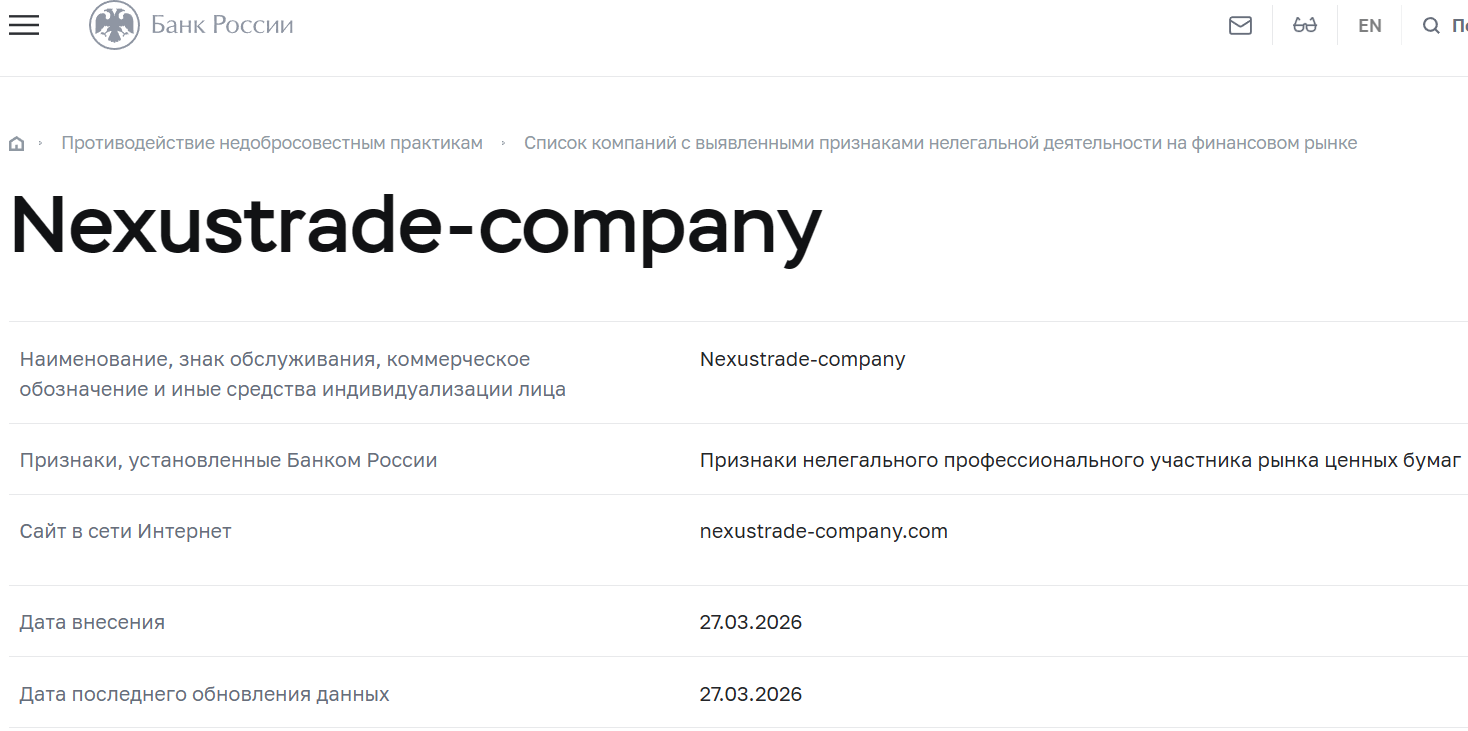
Task: Switch the site language to EN
Action: click(x=1369, y=25)
